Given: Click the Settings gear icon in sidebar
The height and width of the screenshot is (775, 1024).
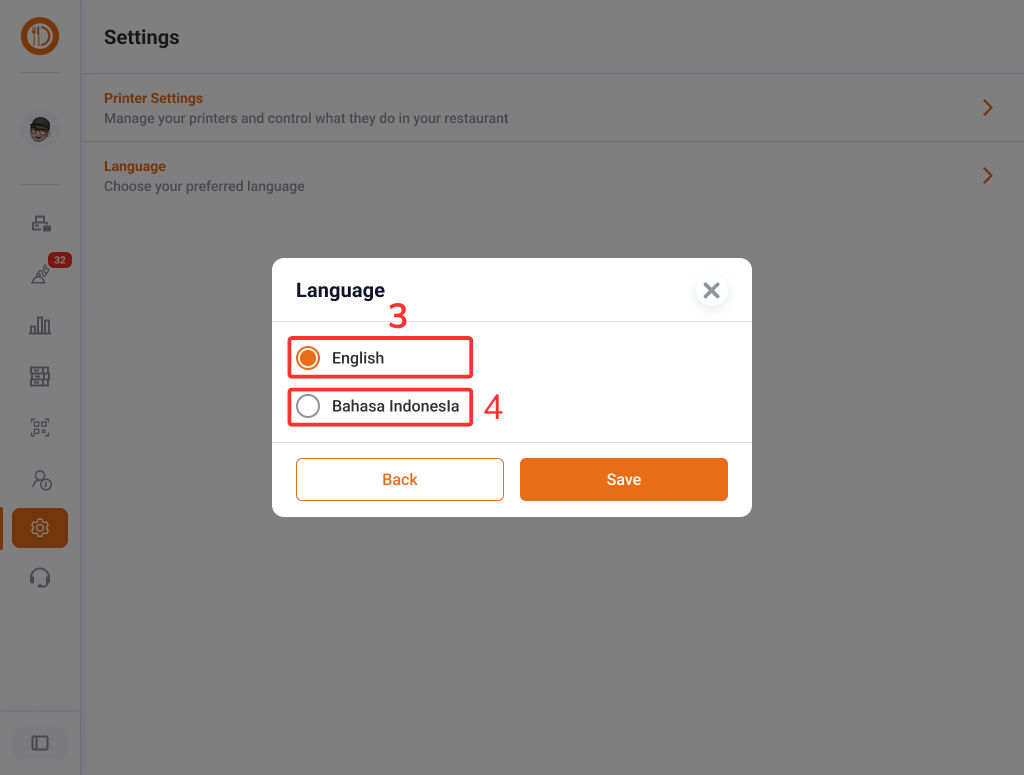Looking at the screenshot, I should (40, 528).
